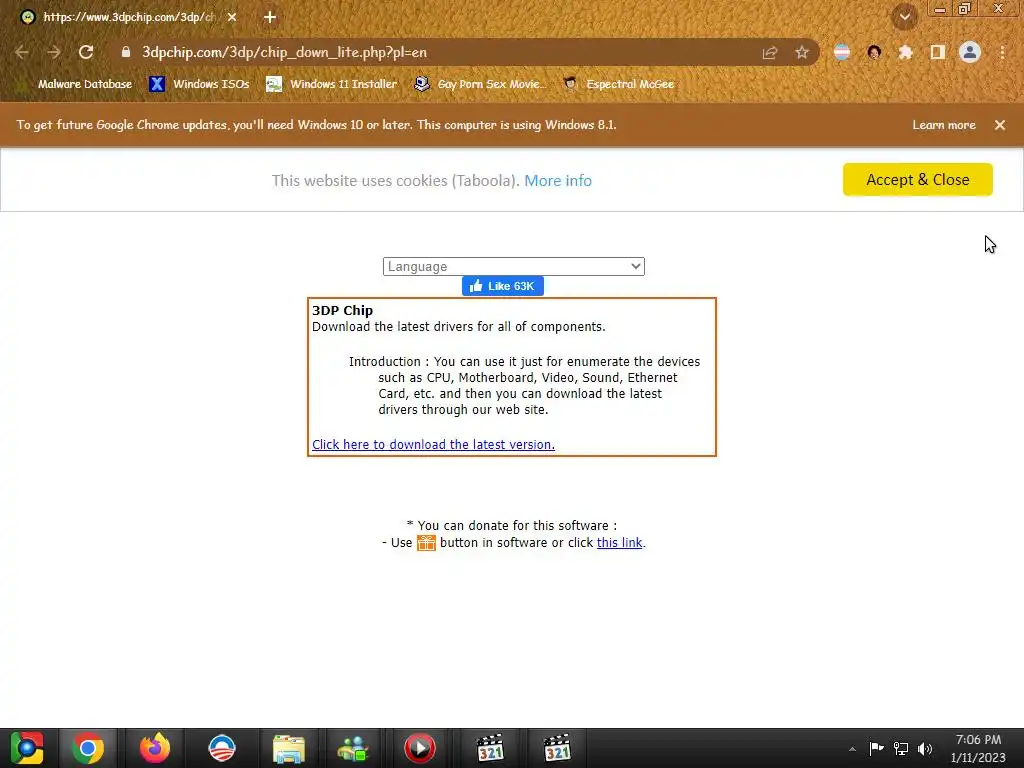This screenshot has height=768, width=1024.
Task: Open the clock showing 7:06 PM
Action: [x=978, y=748]
